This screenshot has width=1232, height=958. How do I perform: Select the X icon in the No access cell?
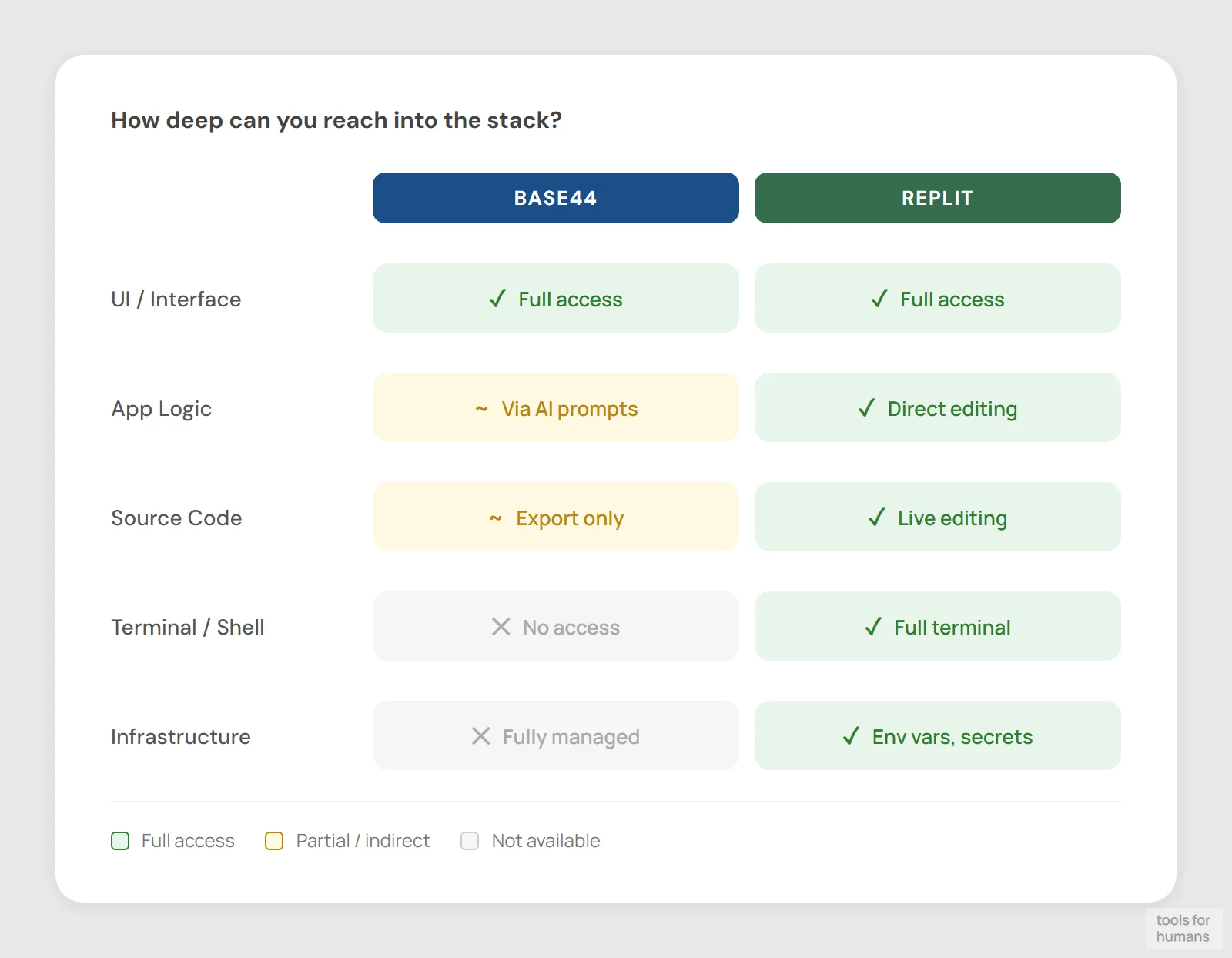(x=501, y=627)
